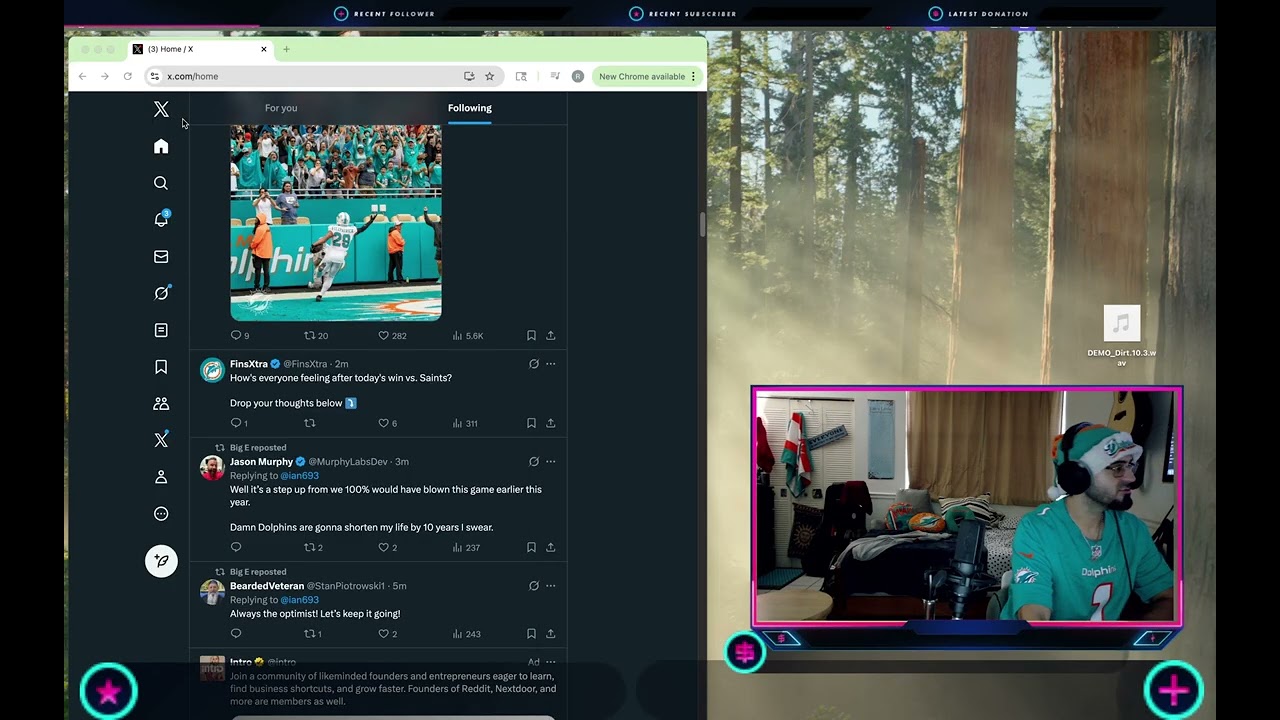Repost the FinsXtra post
Image resolution: width=1280 pixels, height=720 pixels.
[x=310, y=423]
